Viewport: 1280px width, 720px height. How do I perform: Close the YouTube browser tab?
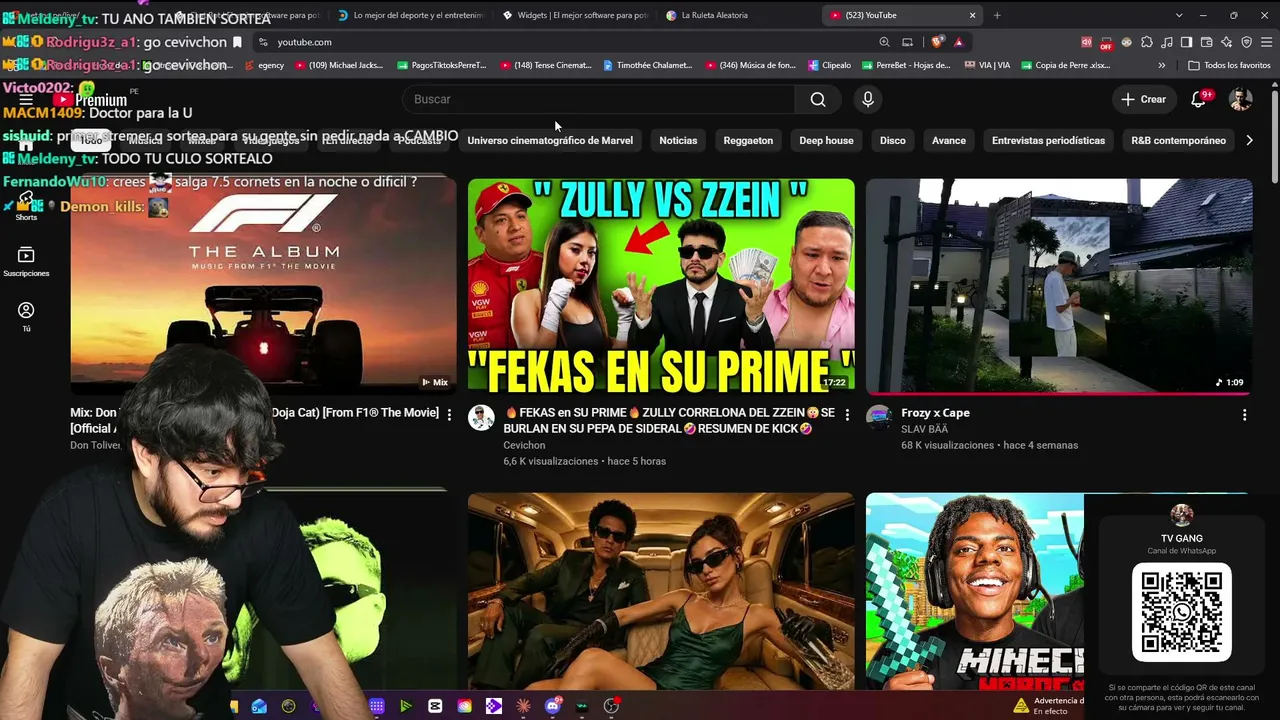[972, 15]
